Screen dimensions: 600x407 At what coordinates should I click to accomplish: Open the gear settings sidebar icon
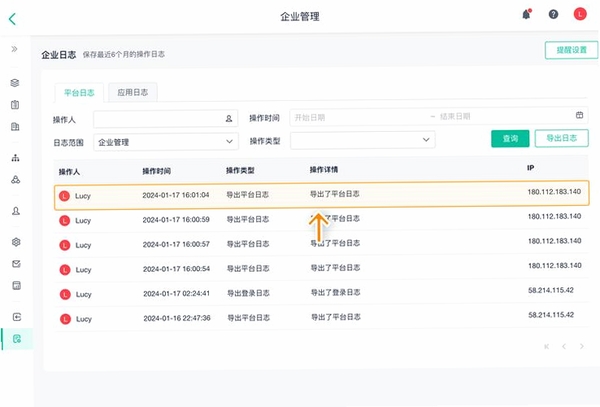(x=16, y=241)
